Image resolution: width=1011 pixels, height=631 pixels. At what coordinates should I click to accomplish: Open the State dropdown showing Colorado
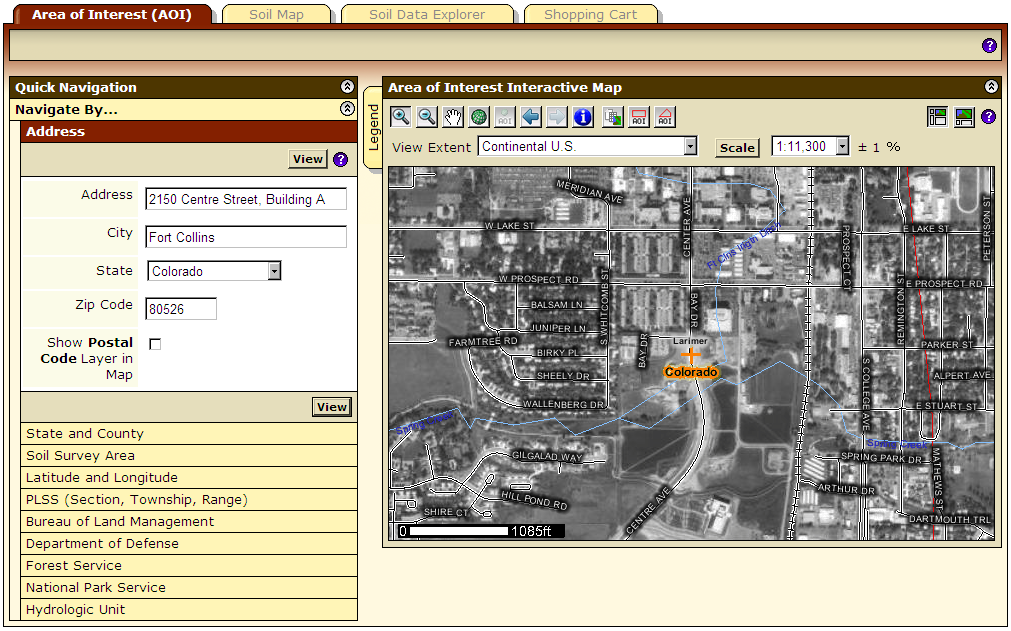click(275, 271)
